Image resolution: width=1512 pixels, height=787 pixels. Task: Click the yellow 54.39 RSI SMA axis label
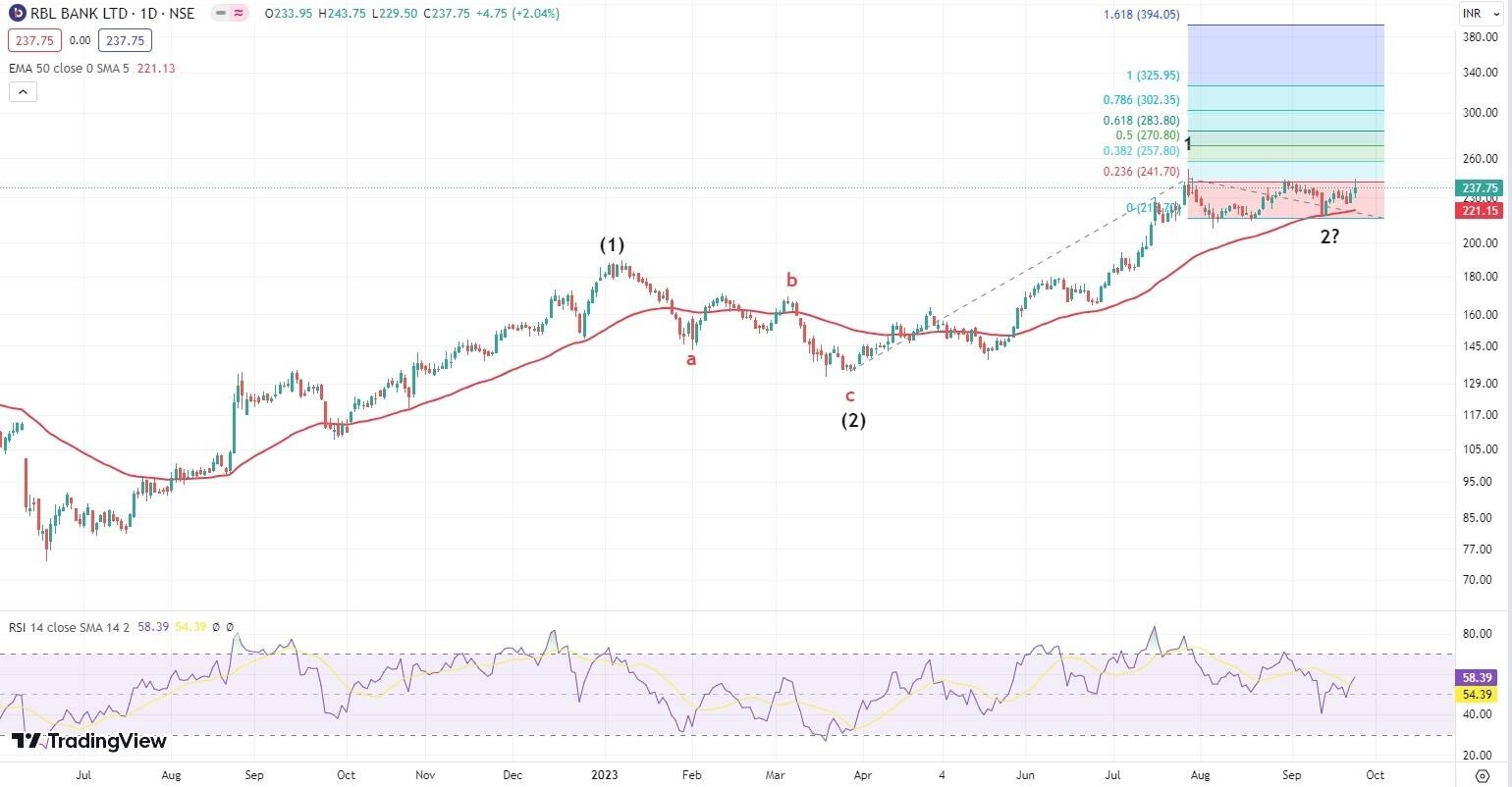[x=1479, y=695]
